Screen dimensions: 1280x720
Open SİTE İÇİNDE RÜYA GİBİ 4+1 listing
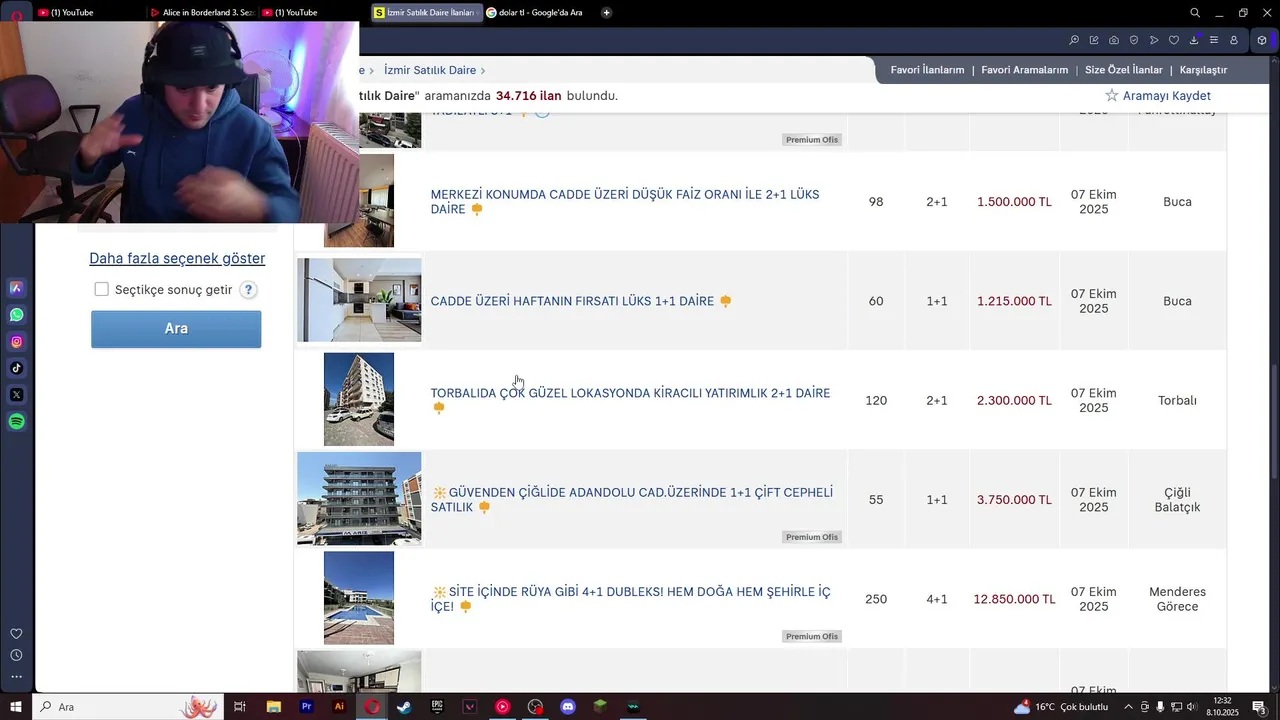631,599
